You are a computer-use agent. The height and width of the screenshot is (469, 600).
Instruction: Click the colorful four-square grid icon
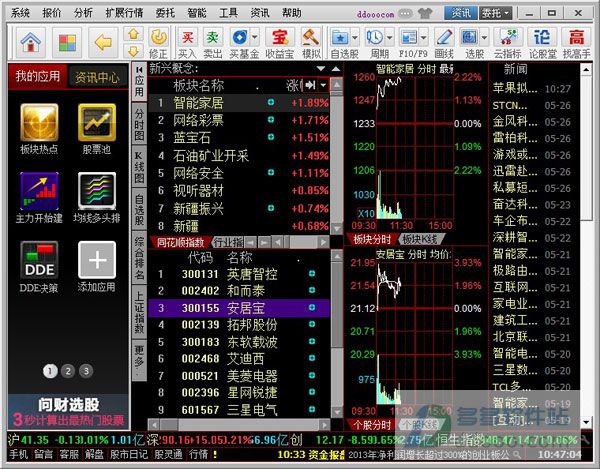67,42
